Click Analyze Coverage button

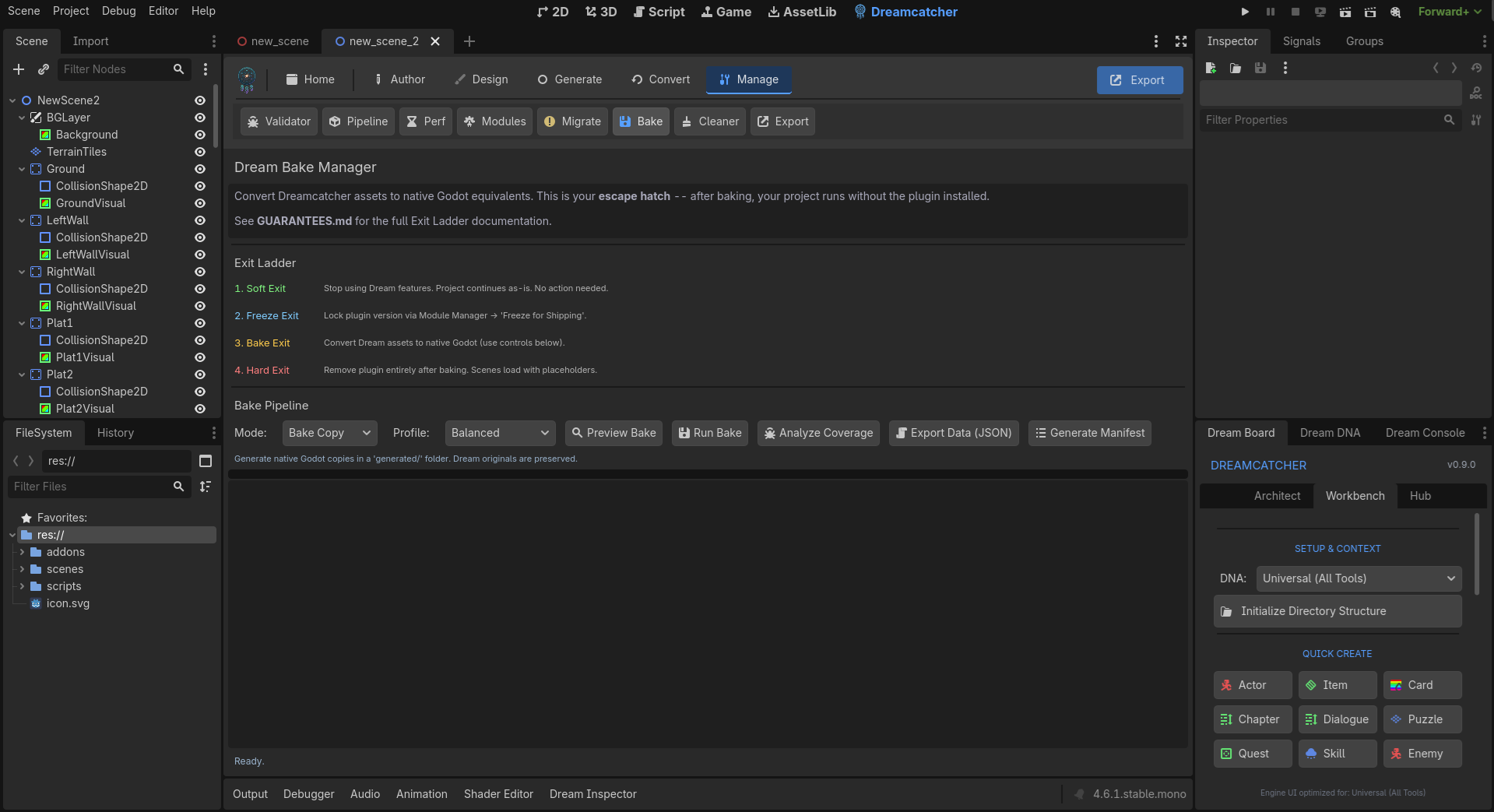coord(818,433)
